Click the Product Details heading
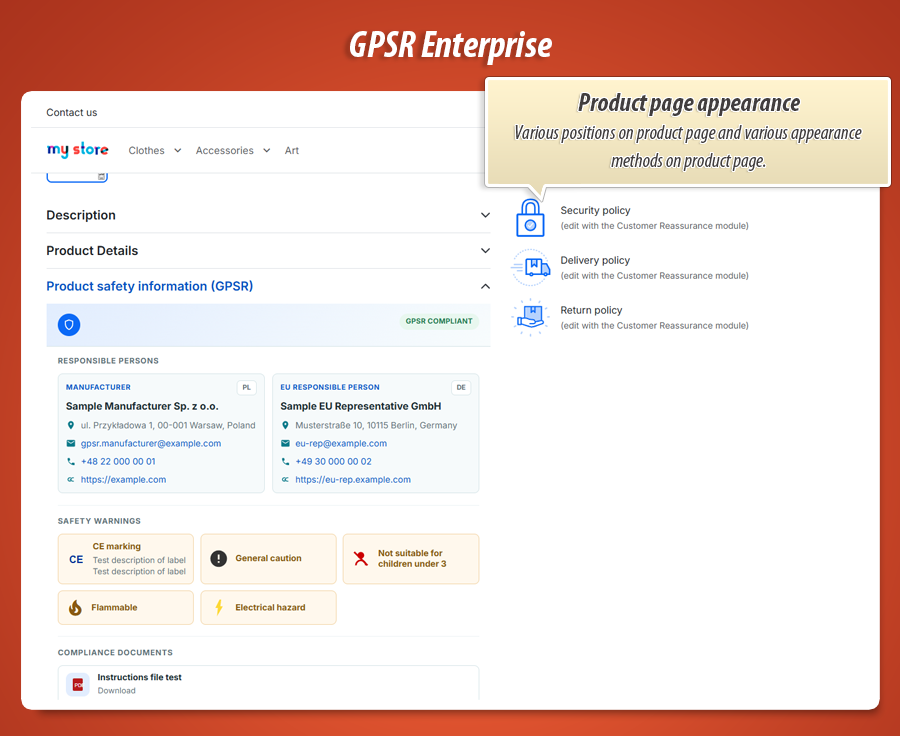Screen dimensions: 900x736 coord(92,251)
